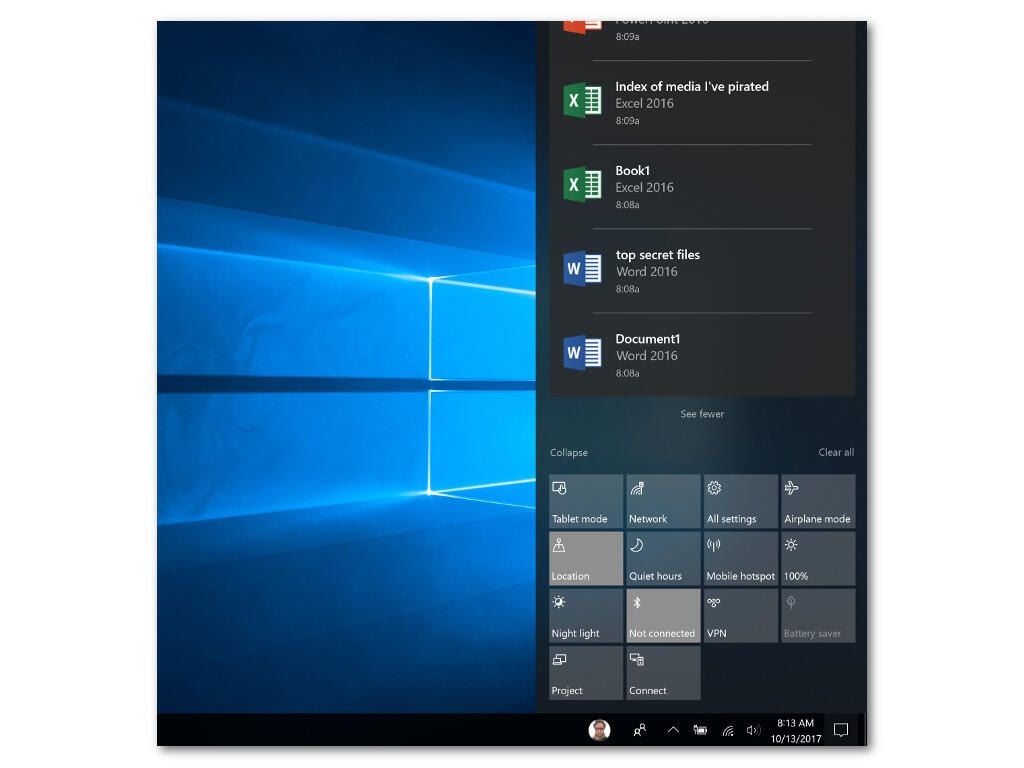Viewport: 1024px width, 768px height.
Task: Open the Project quick action tile
Action: (x=586, y=673)
